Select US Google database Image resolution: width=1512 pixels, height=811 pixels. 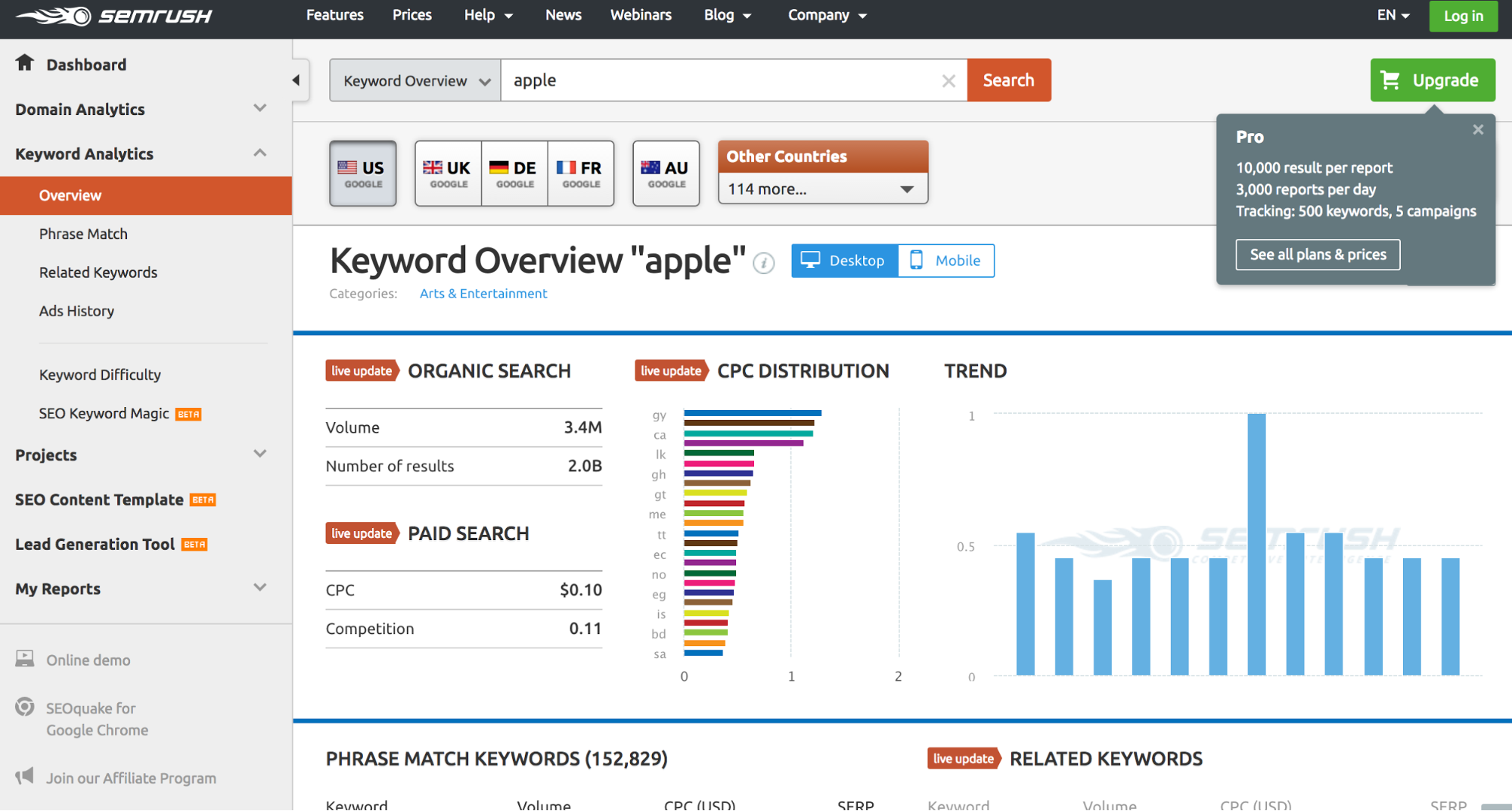coord(363,173)
